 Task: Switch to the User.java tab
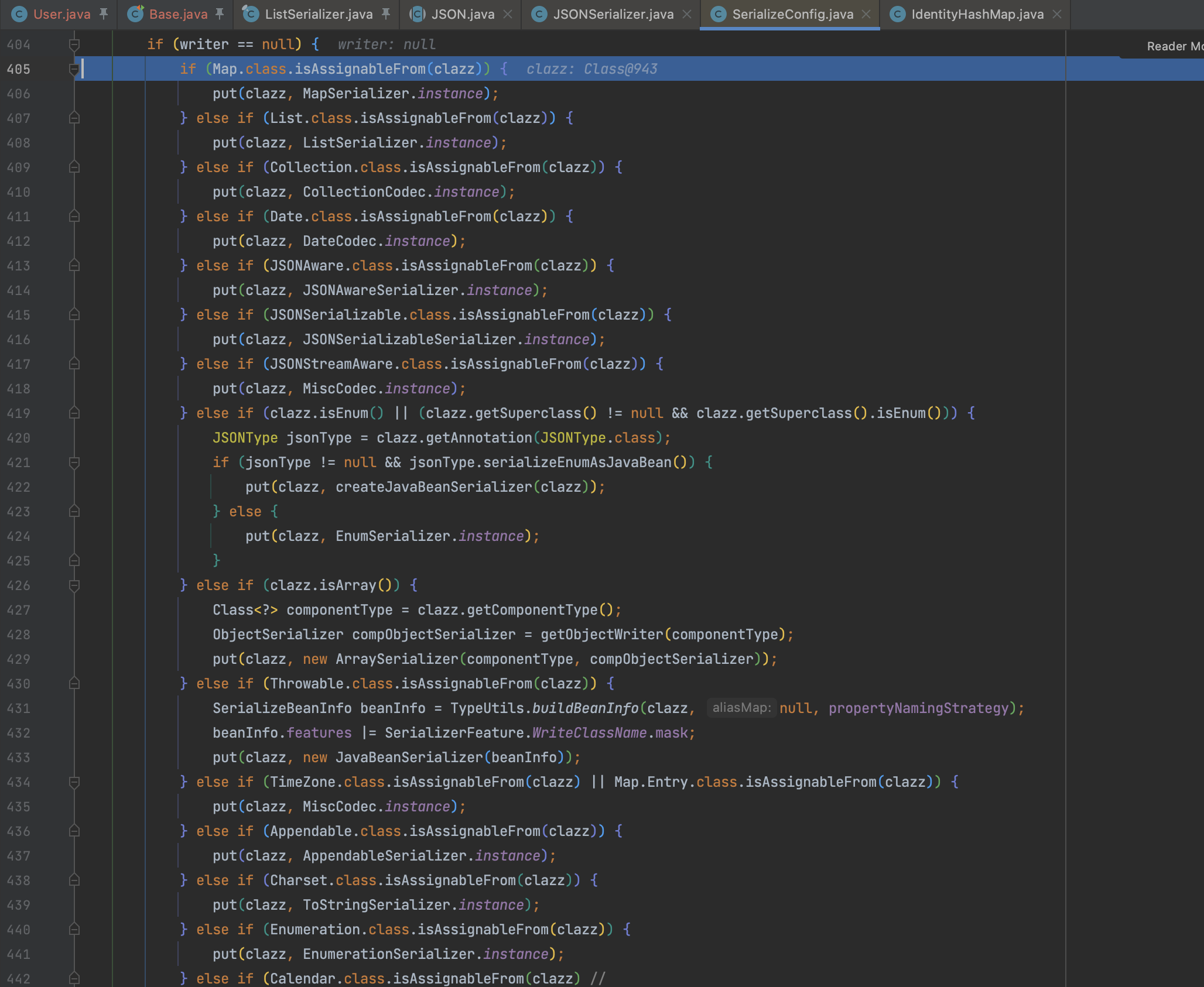coord(61,14)
